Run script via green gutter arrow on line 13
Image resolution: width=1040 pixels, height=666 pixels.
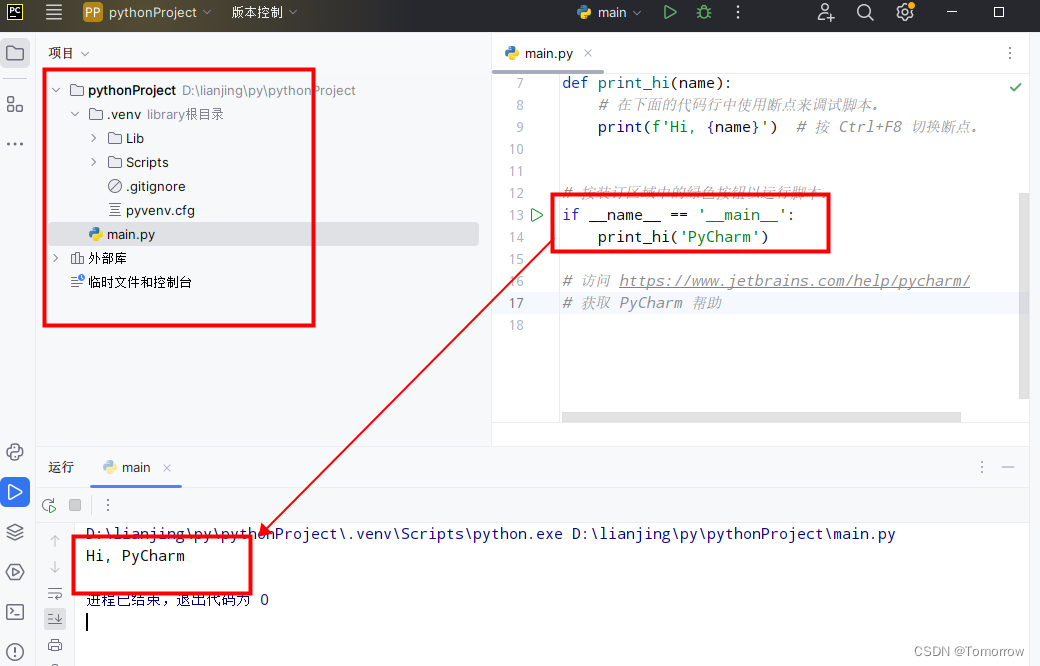click(x=536, y=215)
